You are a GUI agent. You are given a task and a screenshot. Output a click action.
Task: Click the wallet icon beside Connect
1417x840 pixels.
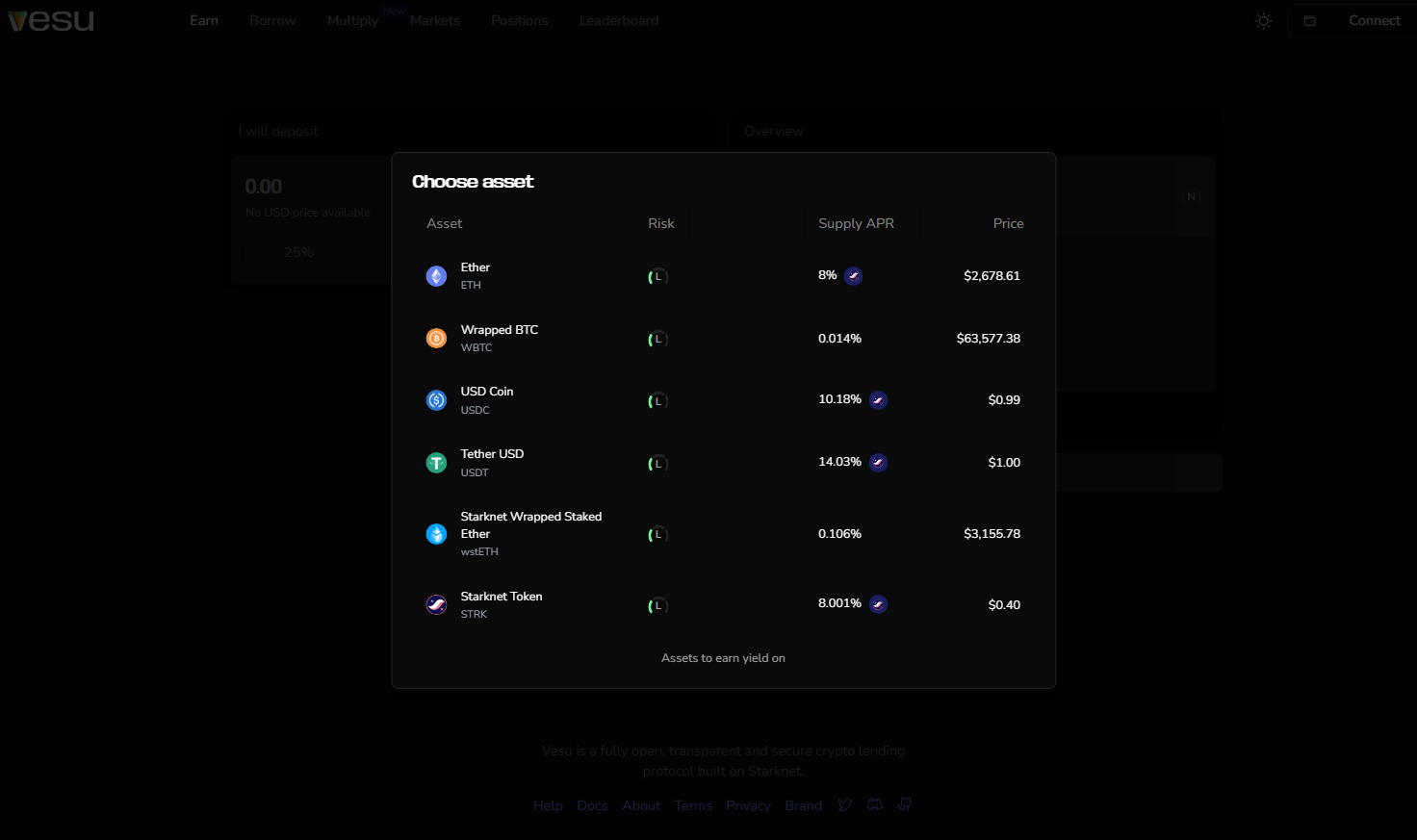pos(1310,21)
